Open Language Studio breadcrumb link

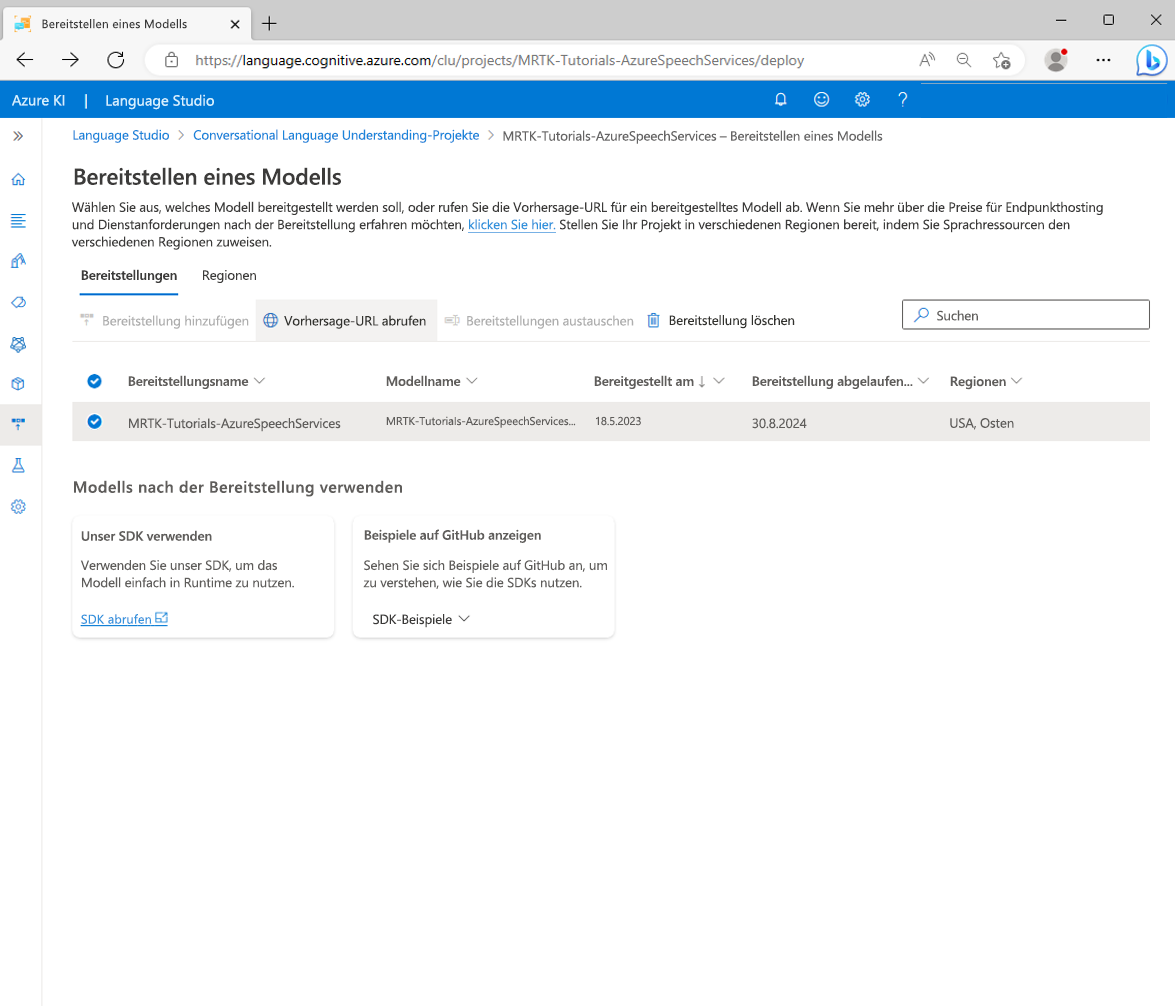[x=121, y=136]
